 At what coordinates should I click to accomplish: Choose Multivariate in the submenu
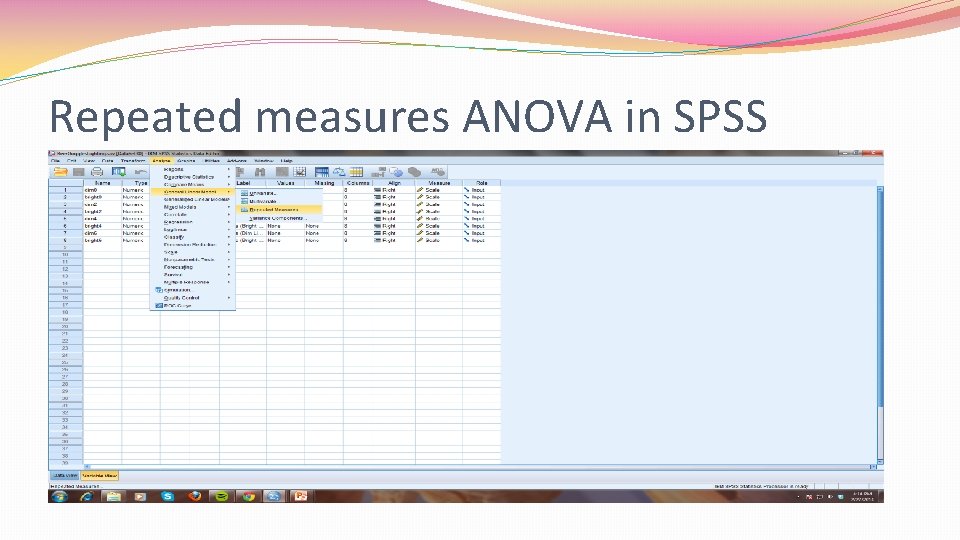[x=279, y=201]
